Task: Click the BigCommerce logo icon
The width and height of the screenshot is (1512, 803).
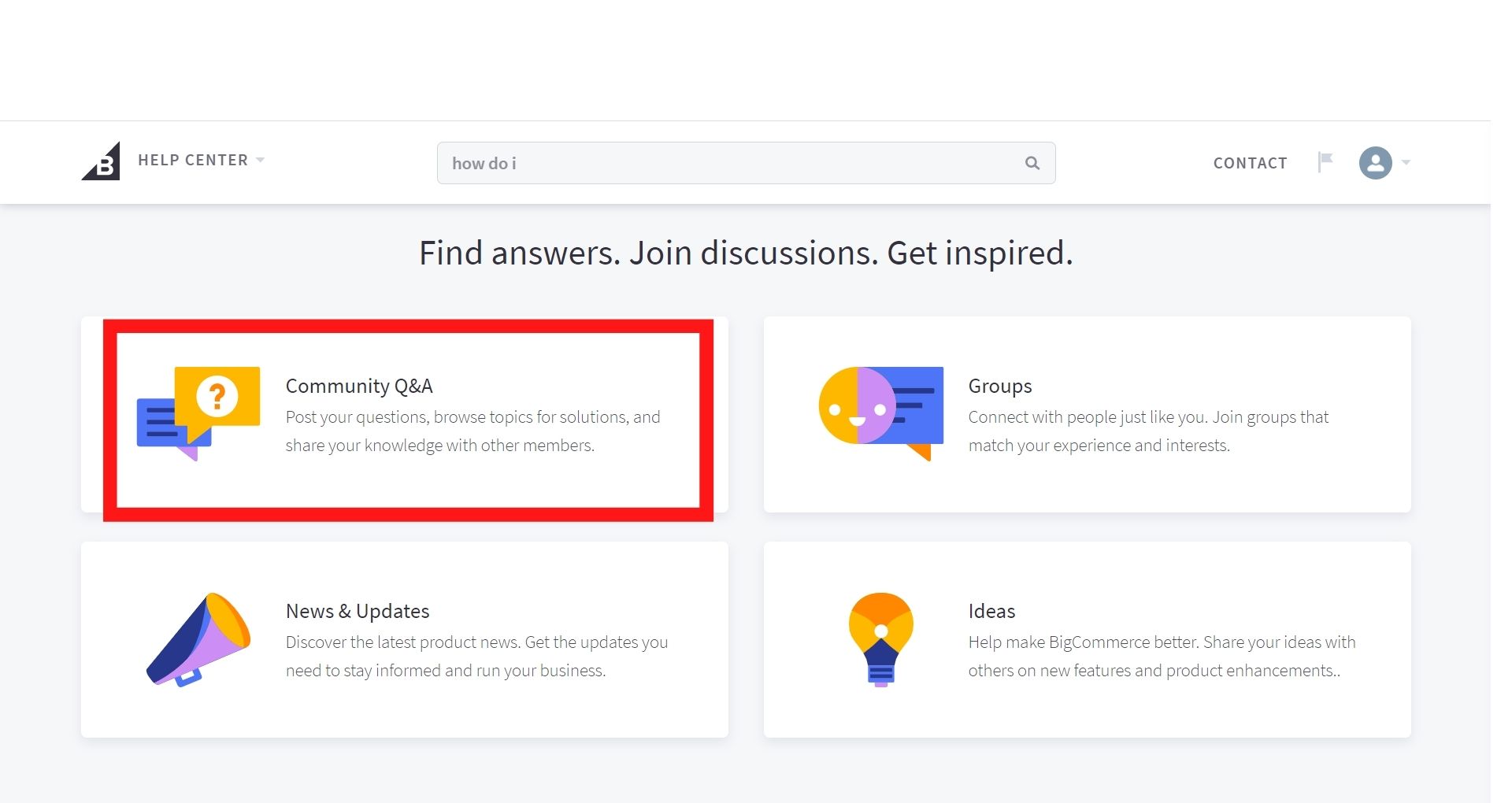Action: 102,161
